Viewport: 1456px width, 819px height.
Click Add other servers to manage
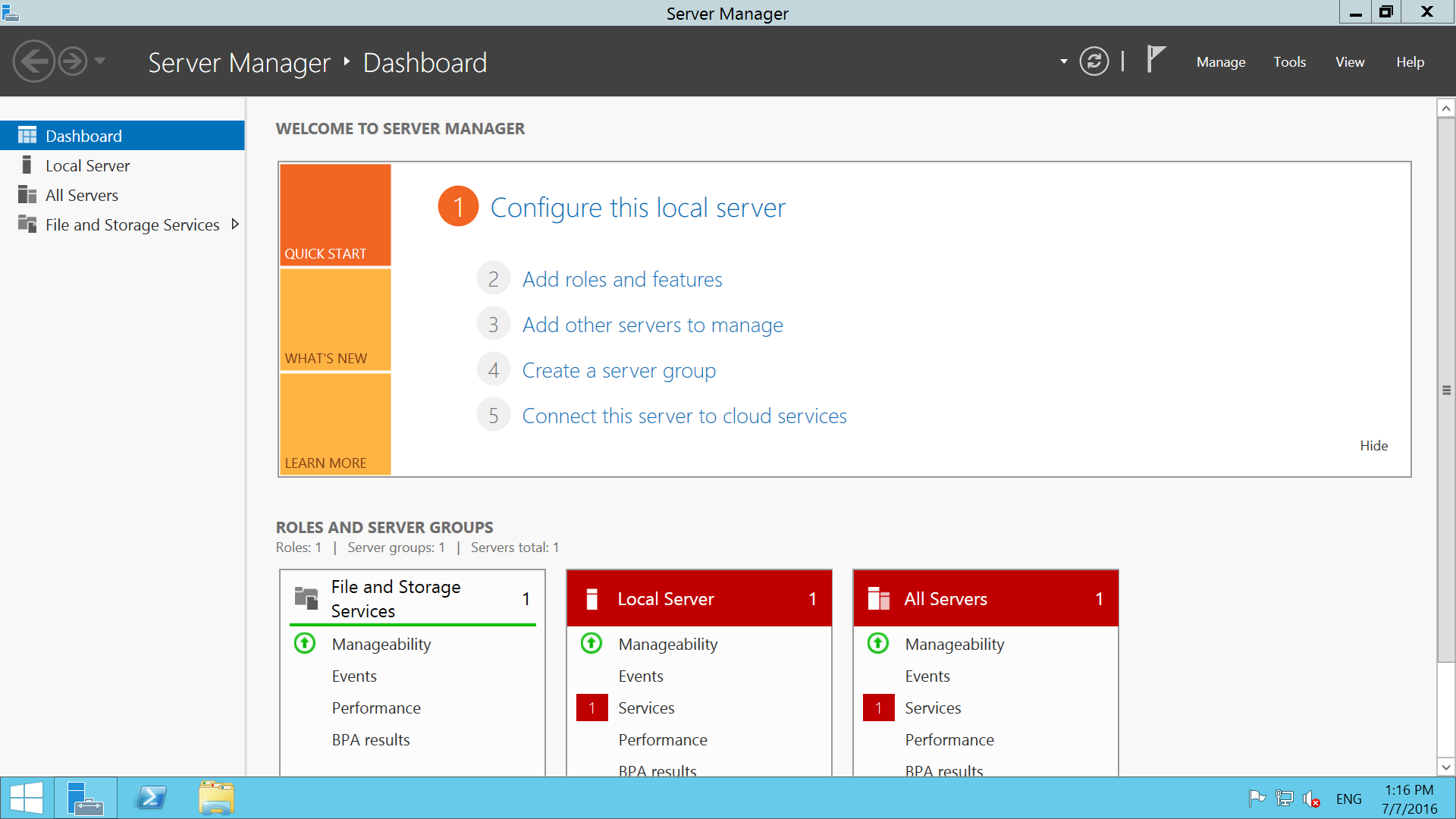click(x=652, y=325)
